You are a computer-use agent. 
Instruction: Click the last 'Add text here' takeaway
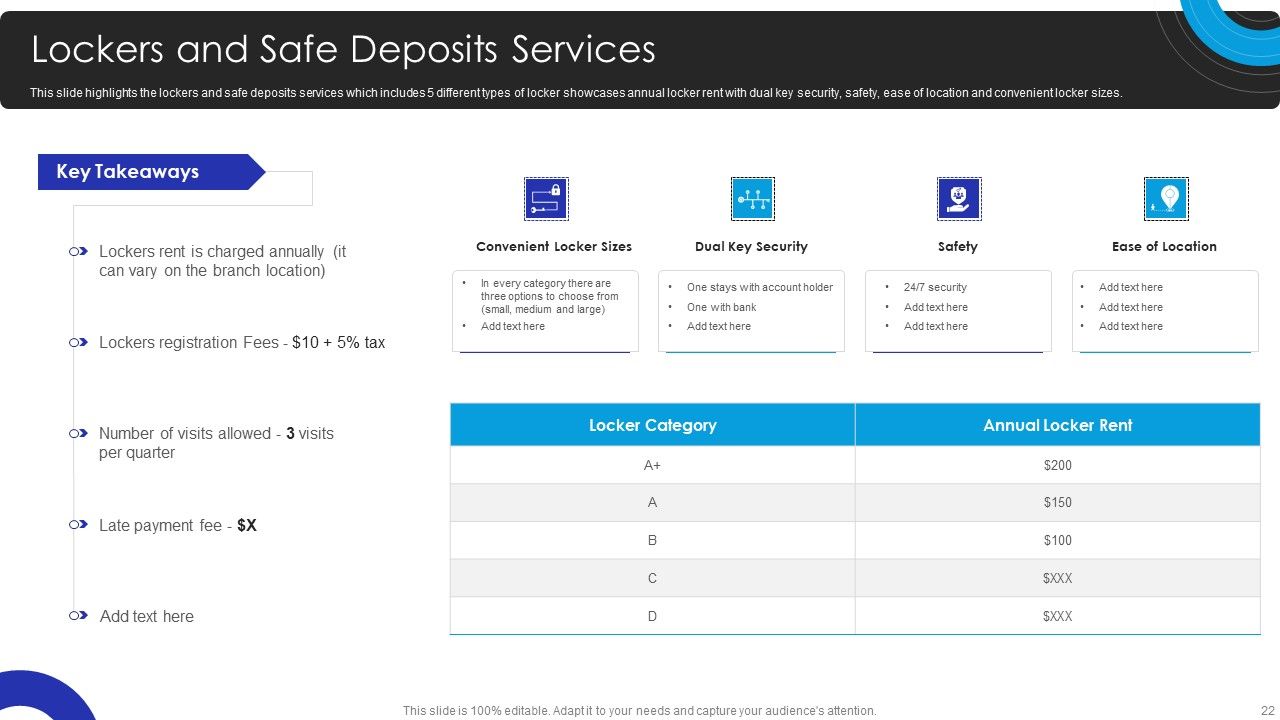tap(147, 617)
